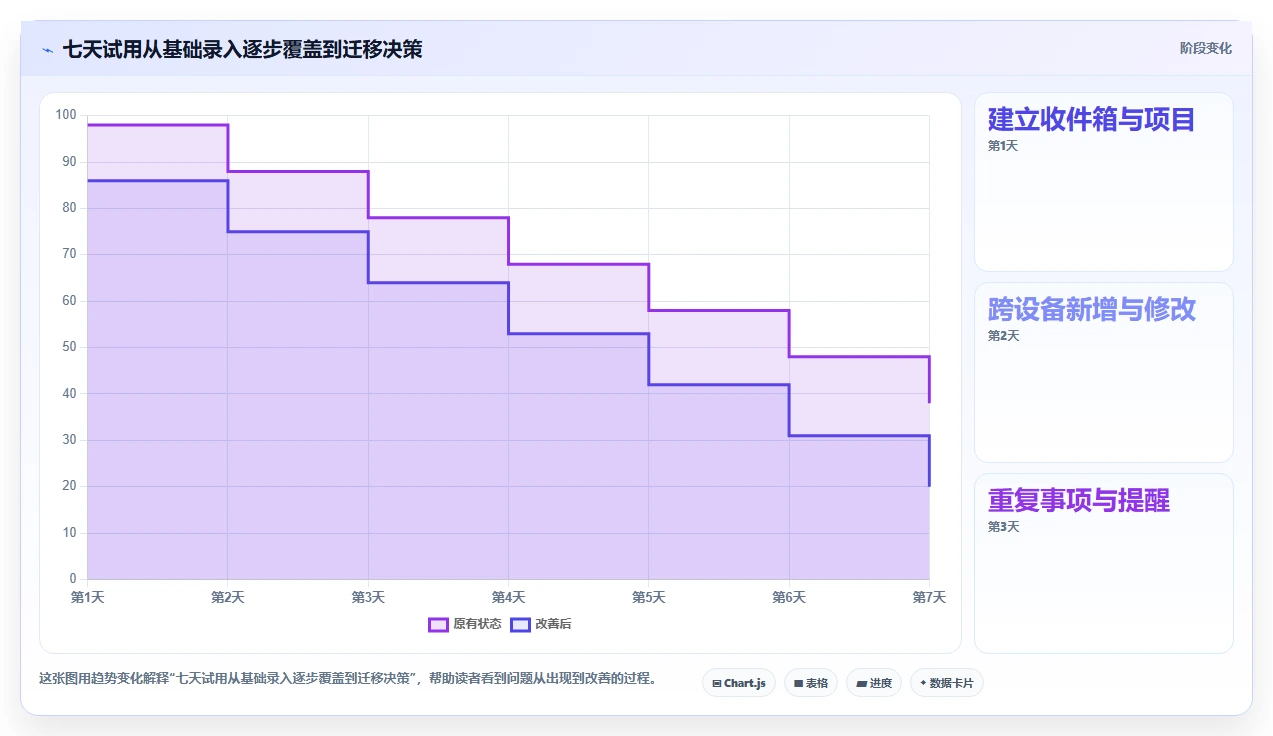The height and width of the screenshot is (736, 1273).
Task: Click the 第3天 axis label
Action: tap(368, 597)
